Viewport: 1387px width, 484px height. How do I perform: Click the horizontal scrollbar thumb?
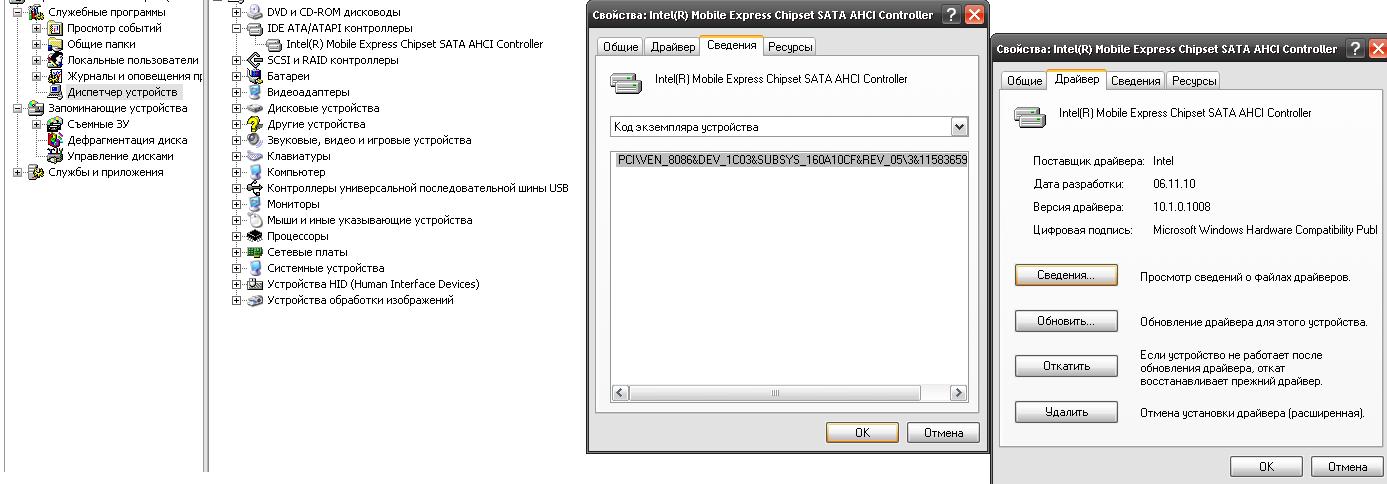click(773, 394)
